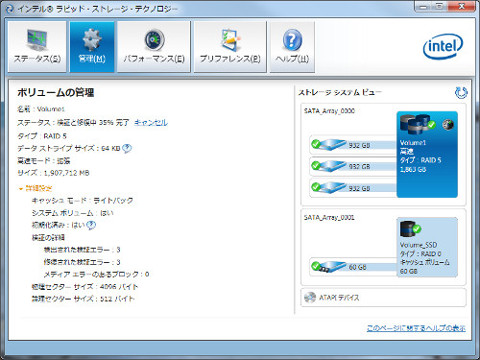Open the プリファレンス(P) tab
This screenshot has width=480, height=360.
[230, 47]
